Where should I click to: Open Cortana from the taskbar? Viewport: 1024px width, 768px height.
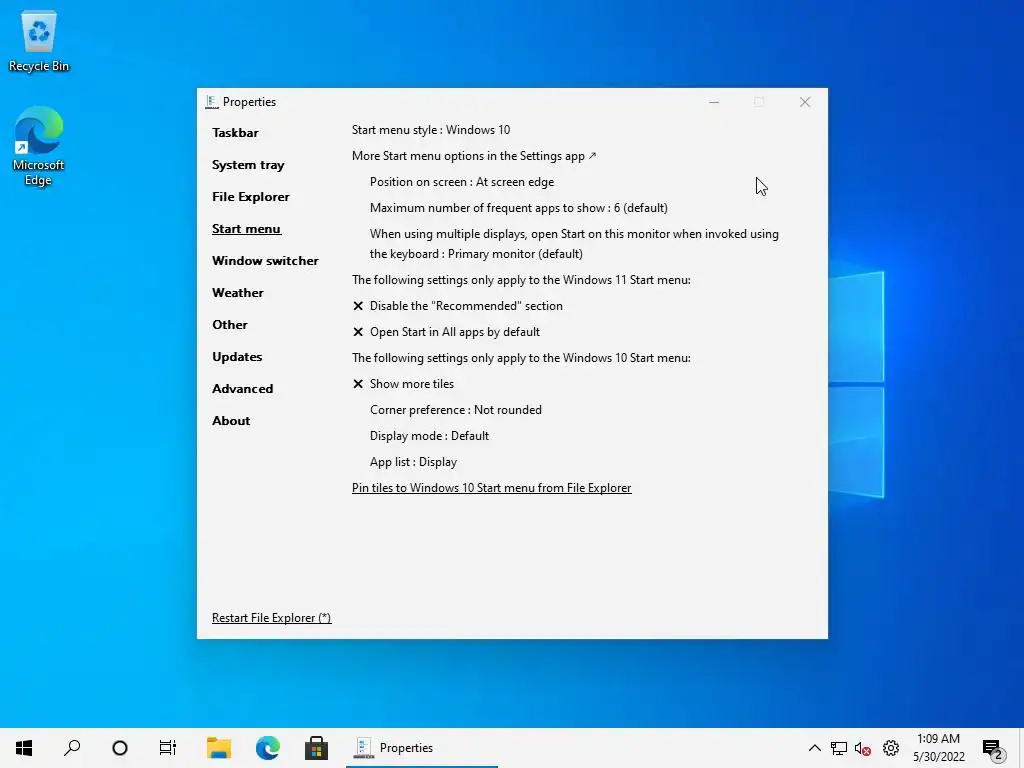(120, 748)
